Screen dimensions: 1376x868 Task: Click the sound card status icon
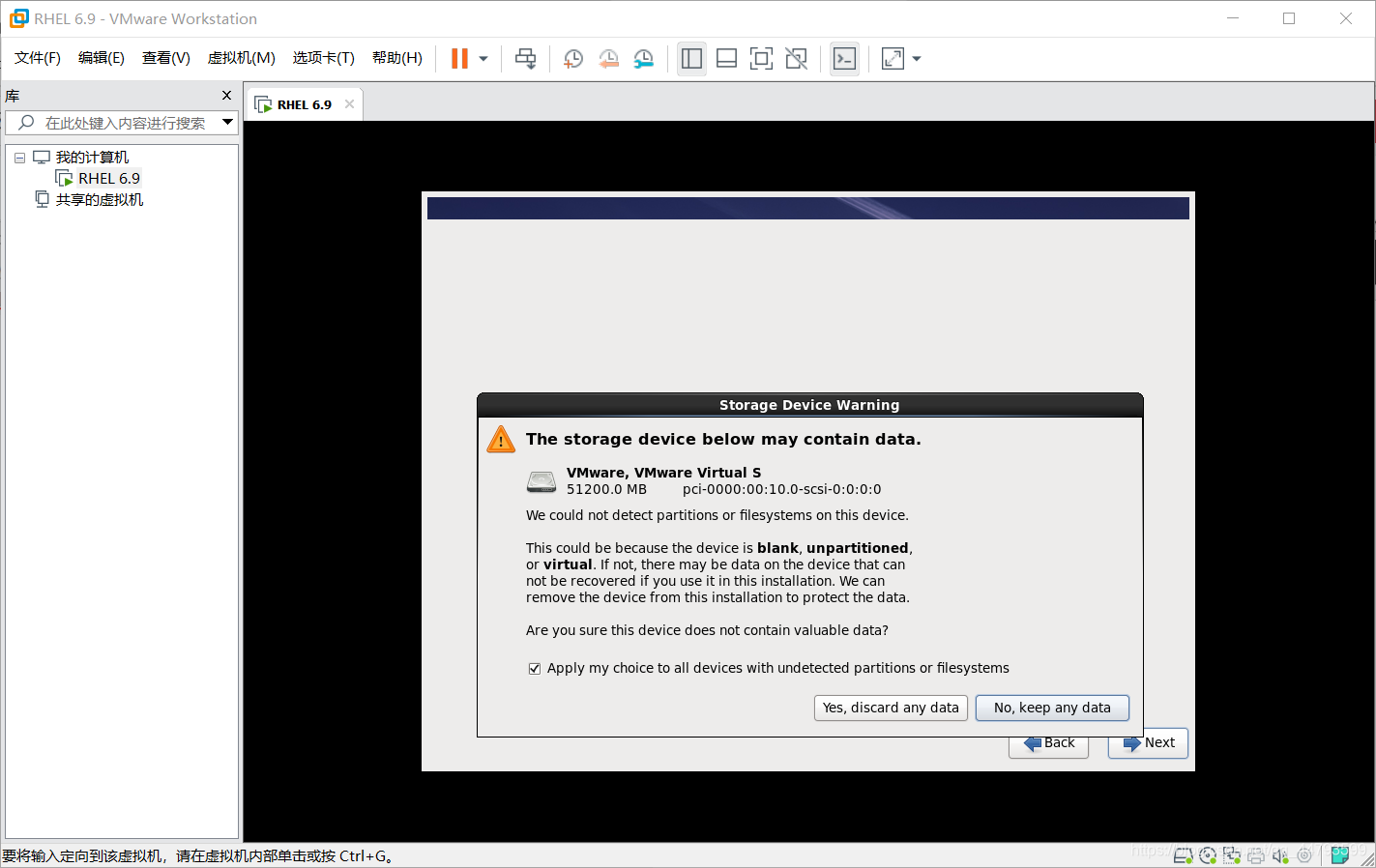pyautogui.click(x=1280, y=855)
